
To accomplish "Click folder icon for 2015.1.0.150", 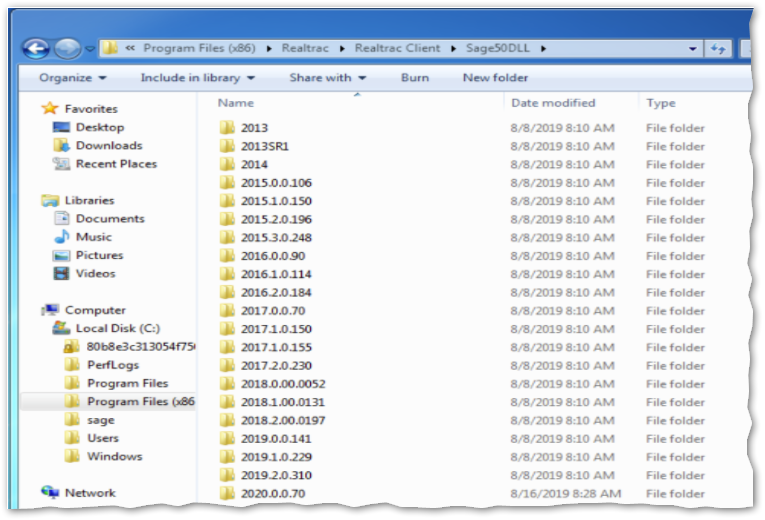I will 227,201.
